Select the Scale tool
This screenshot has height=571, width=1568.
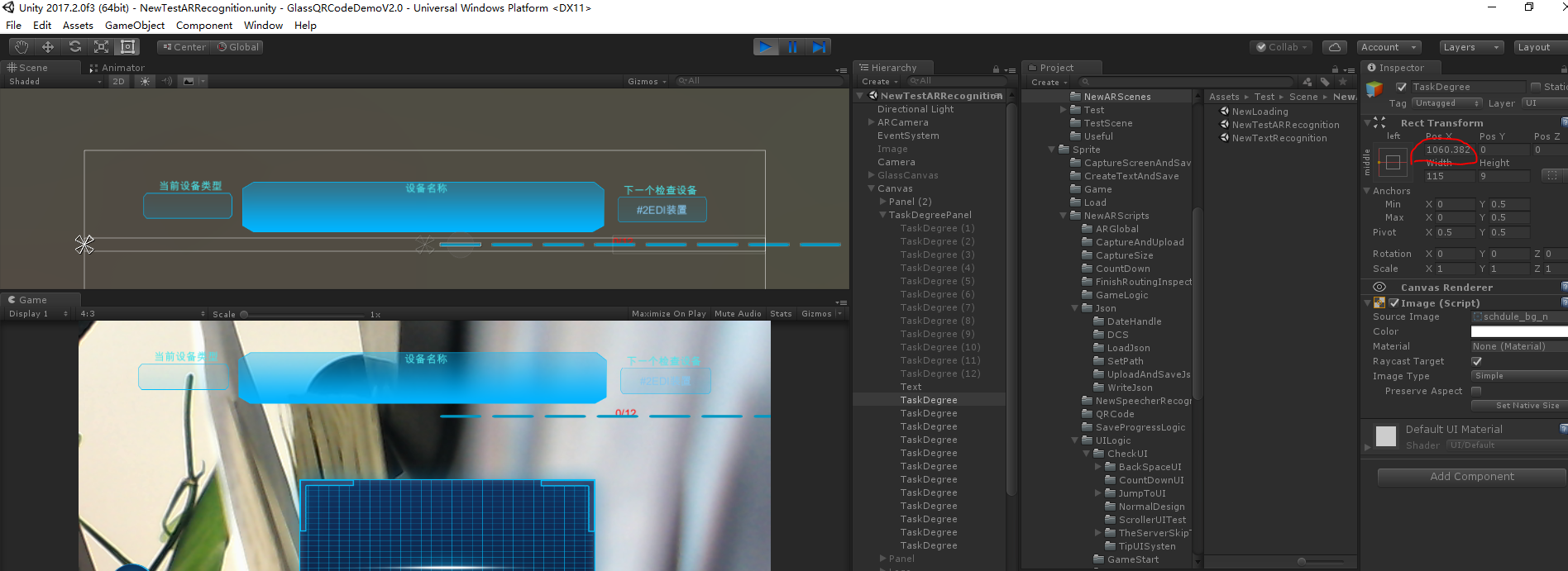tap(101, 47)
